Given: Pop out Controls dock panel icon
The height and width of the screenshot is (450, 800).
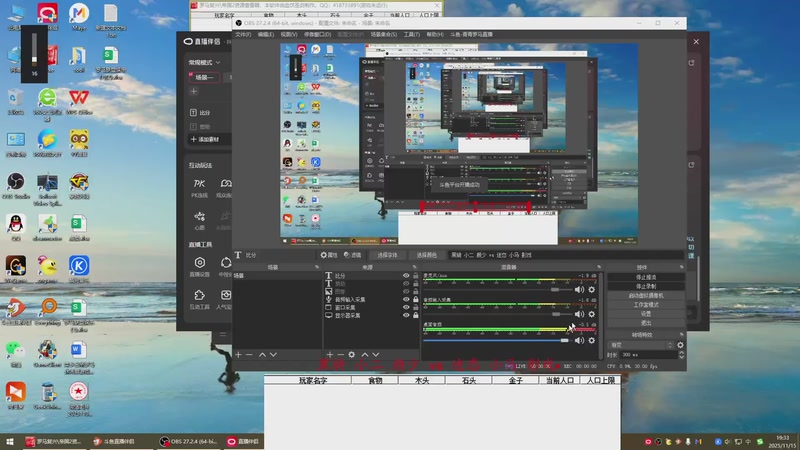Looking at the screenshot, I should [682, 267].
